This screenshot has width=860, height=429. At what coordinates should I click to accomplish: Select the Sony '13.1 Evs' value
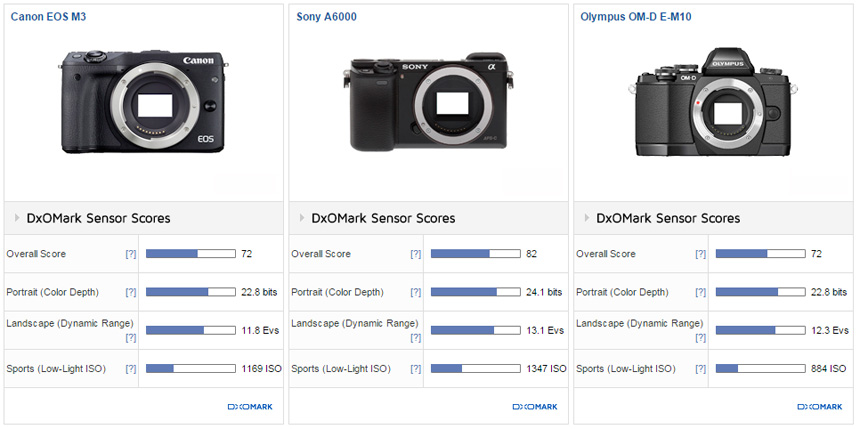click(545, 330)
